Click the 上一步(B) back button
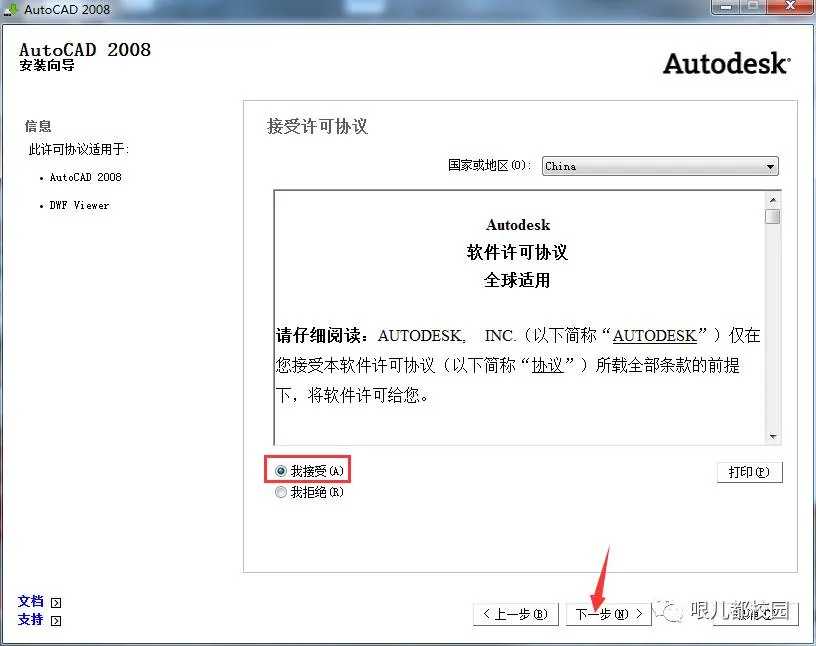This screenshot has height=646, width=816. pos(516,614)
